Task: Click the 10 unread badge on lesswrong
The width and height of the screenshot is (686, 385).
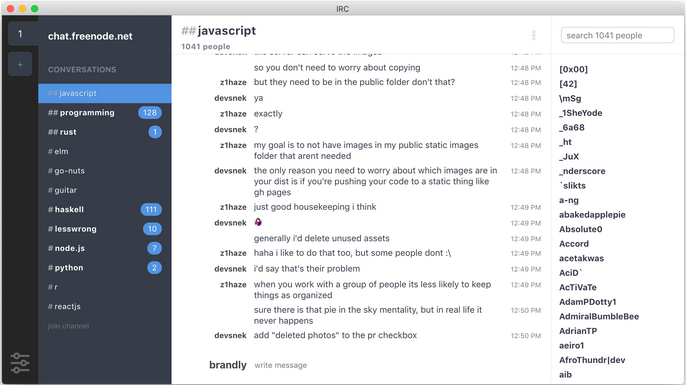Action: [x=152, y=229]
